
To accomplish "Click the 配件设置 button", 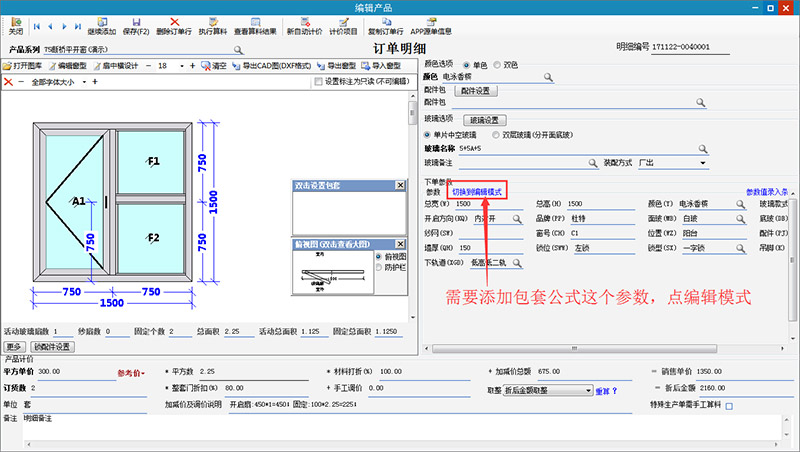I will (476, 91).
